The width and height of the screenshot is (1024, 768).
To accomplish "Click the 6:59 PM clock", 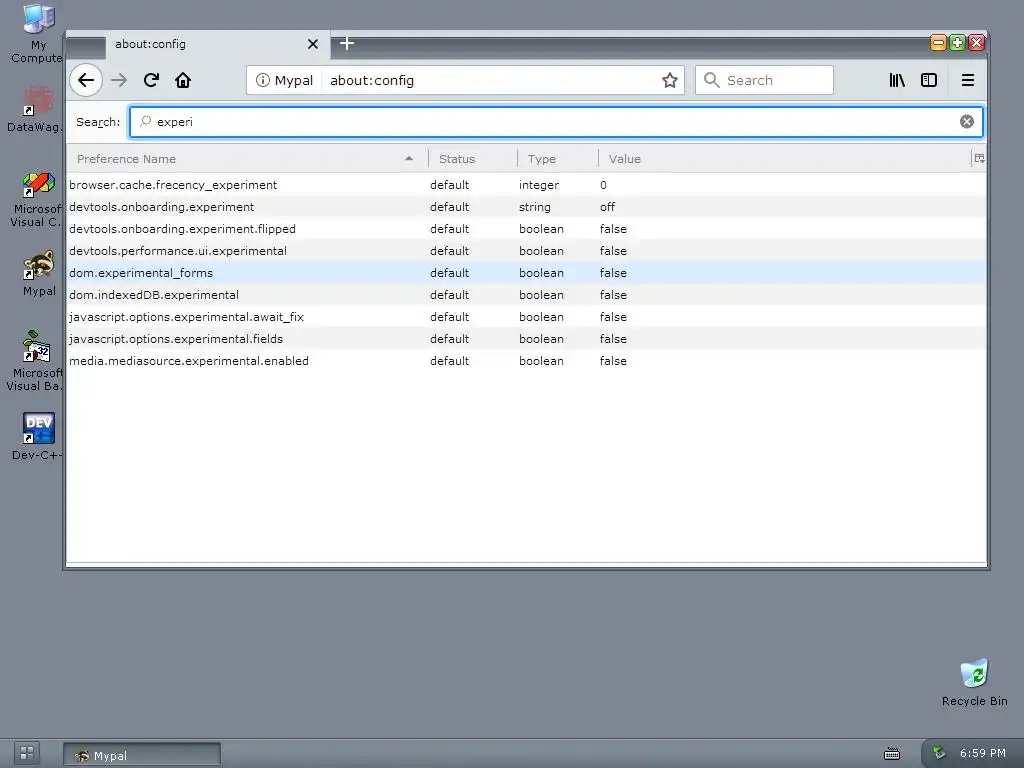I will [982, 753].
